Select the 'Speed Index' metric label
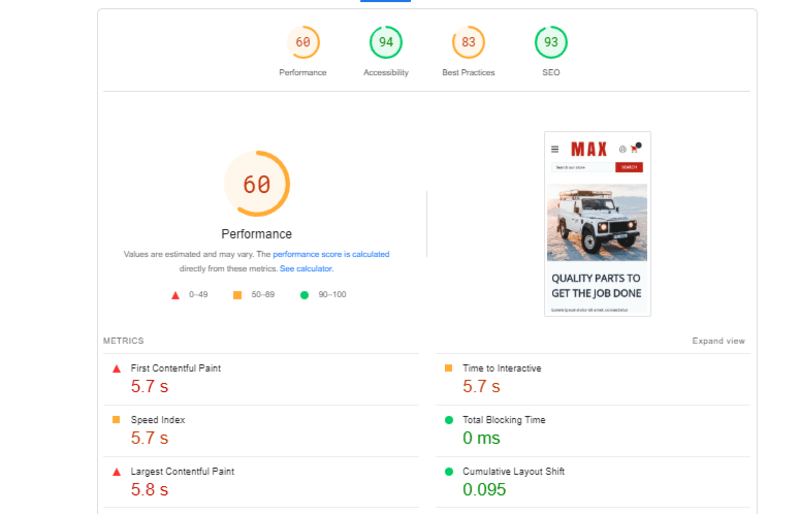Viewport: 800px width, 514px height. tap(158, 420)
